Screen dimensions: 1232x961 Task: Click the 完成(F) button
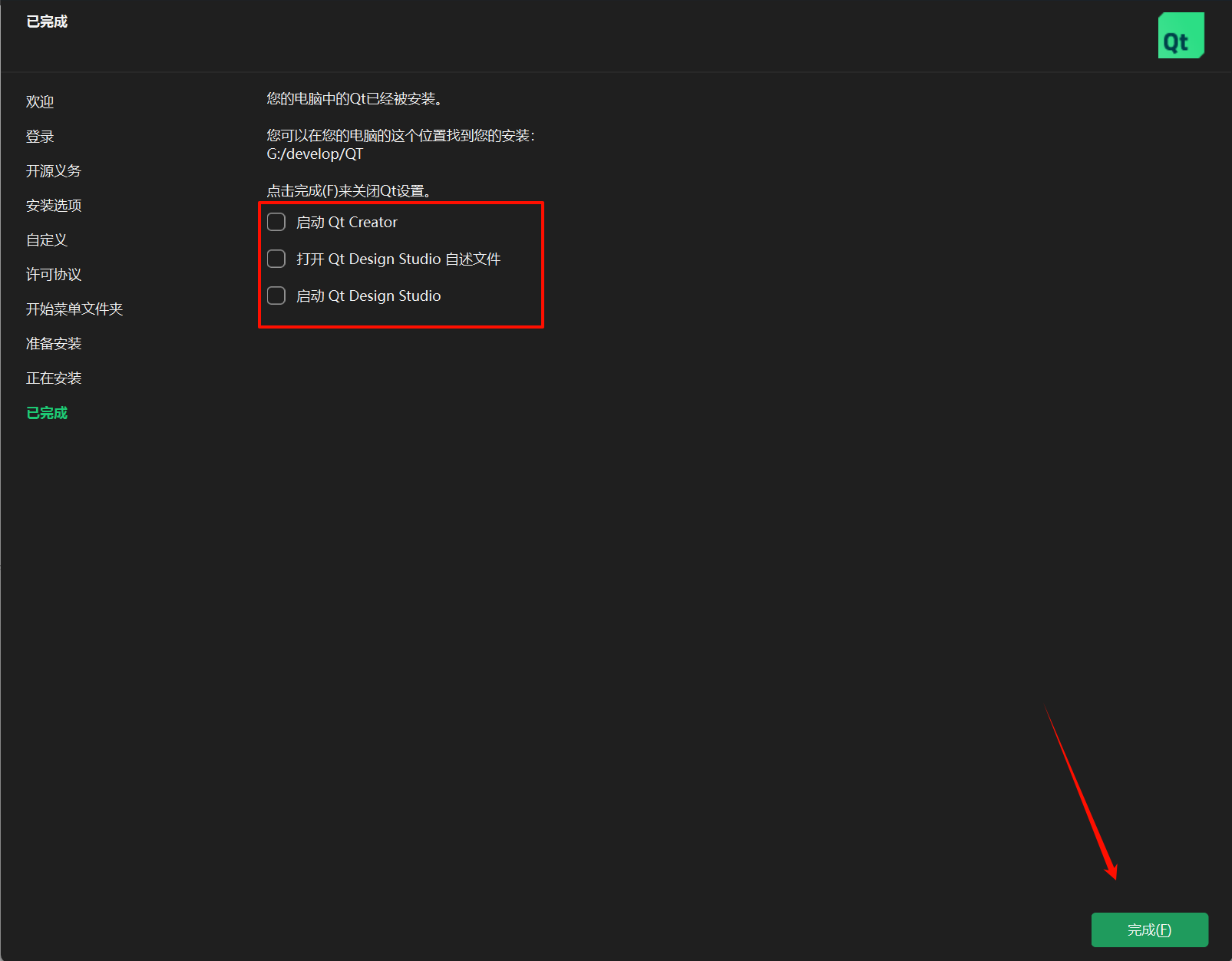(x=1148, y=930)
